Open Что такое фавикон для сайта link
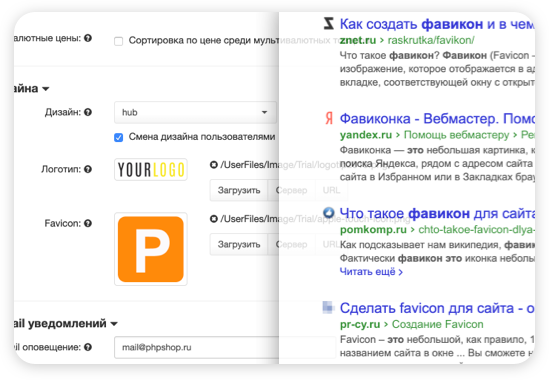This screenshot has height=380, width=549. tap(437, 213)
